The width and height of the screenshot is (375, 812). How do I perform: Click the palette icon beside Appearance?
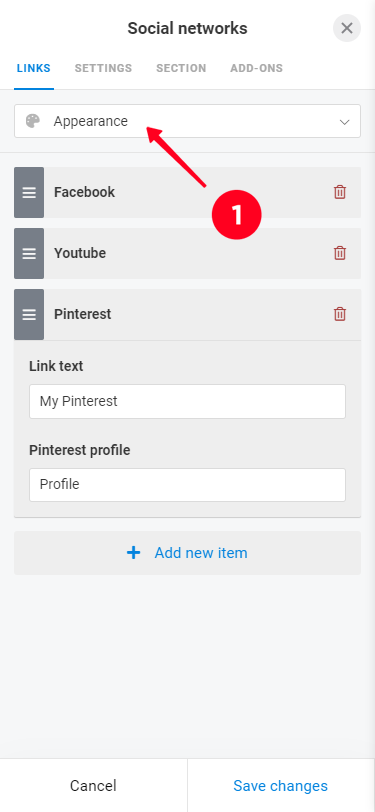tap(33, 121)
